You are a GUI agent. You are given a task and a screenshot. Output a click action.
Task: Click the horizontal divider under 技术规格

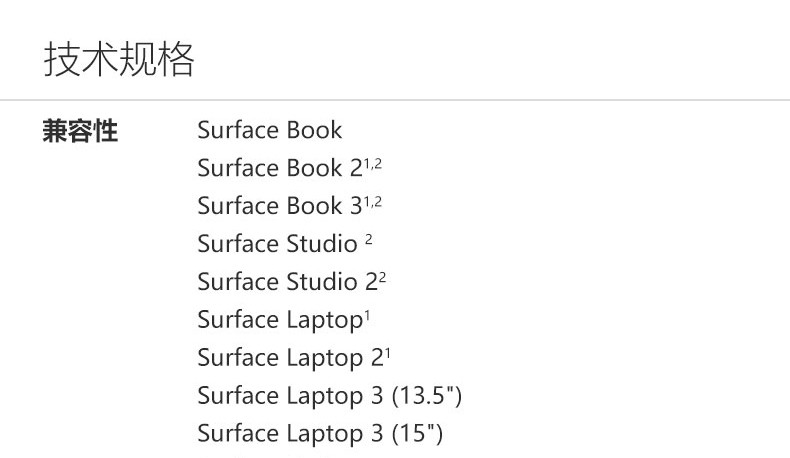(x=395, y=100)
